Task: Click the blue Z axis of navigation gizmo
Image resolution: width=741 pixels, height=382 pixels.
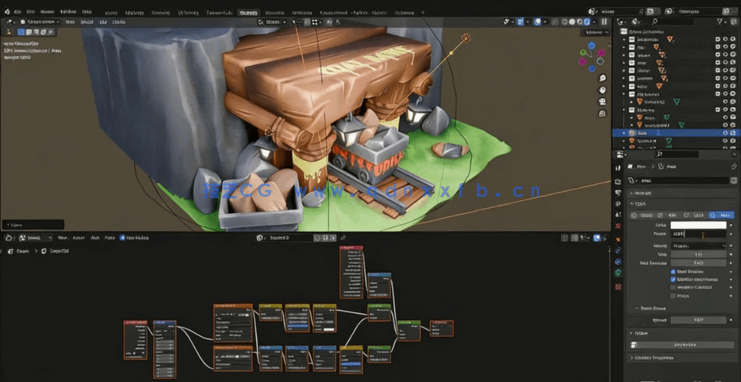Action: point(591,46)
